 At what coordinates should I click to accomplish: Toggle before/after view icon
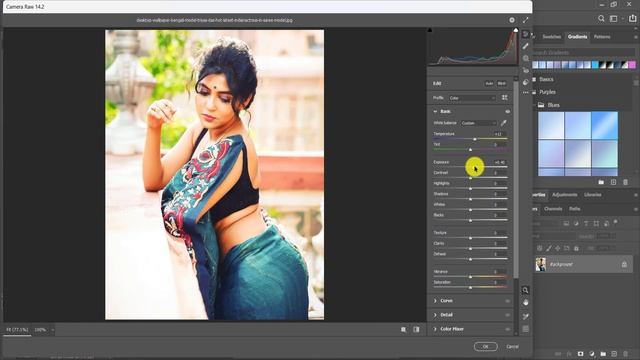point(416,329)
